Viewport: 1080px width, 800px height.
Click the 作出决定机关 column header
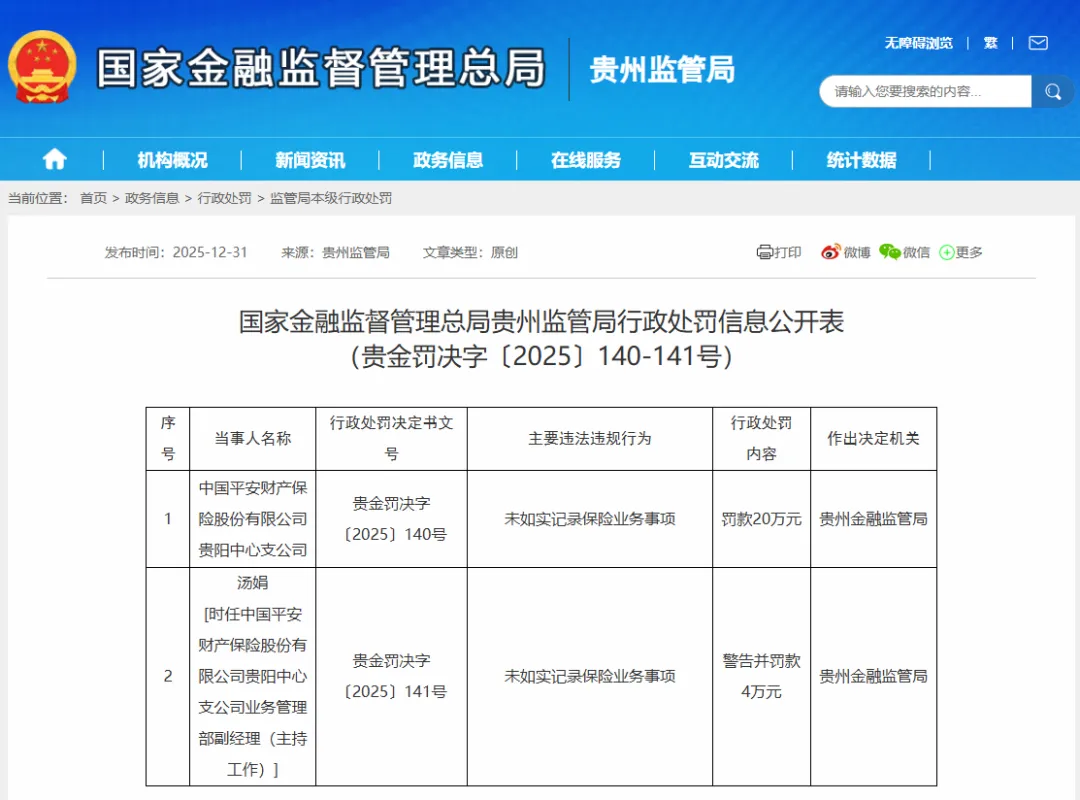873,439
